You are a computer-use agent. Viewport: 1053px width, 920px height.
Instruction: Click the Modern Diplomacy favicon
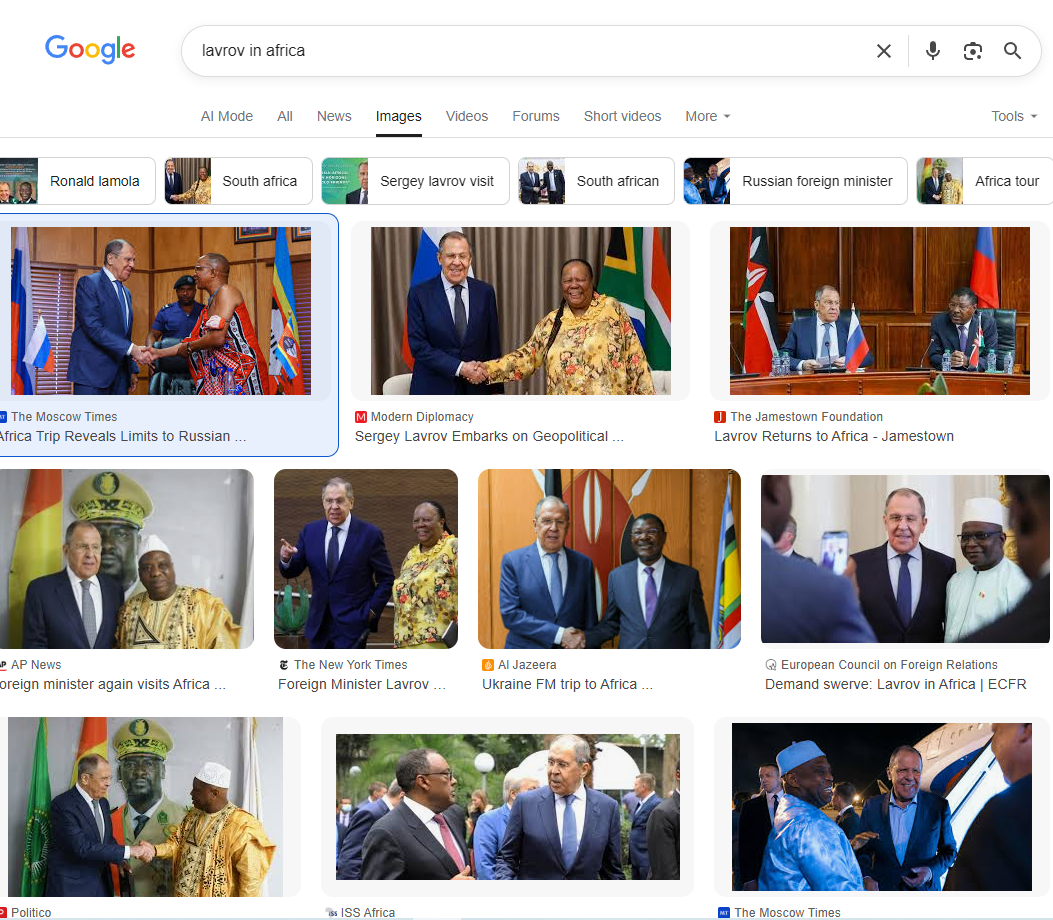click(361, 417)
